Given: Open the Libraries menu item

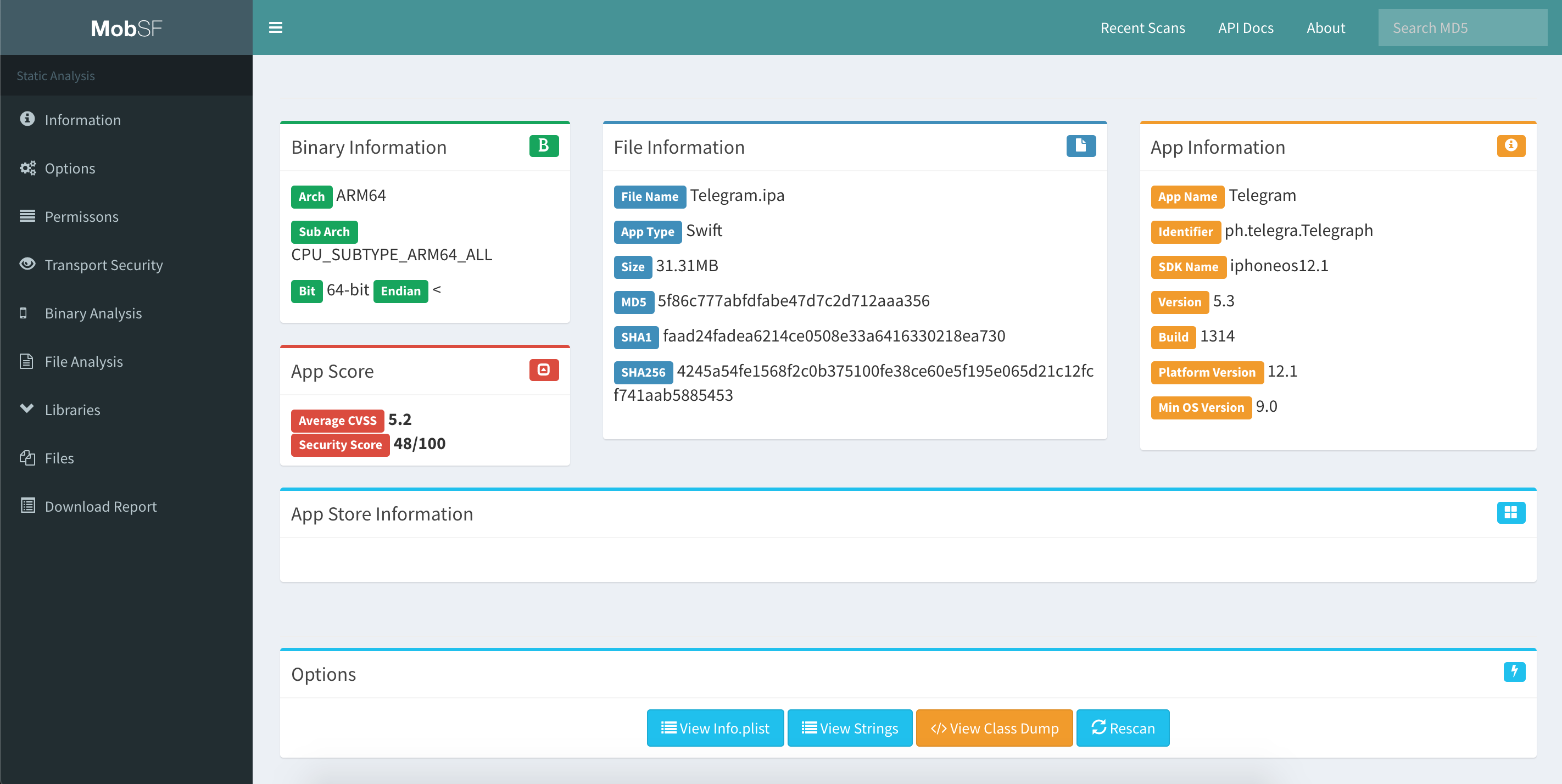Looking at the screenshot, I should pos(126,410).
